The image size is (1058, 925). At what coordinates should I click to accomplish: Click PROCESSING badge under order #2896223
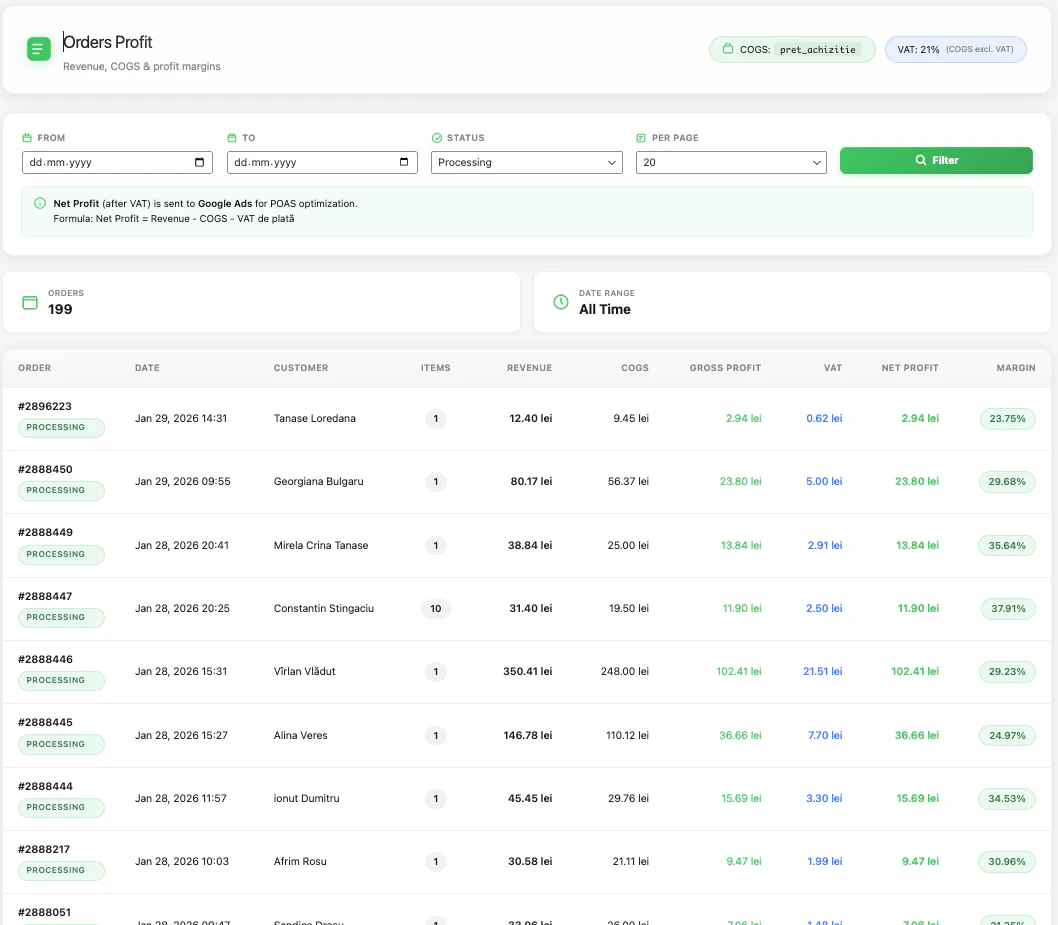point(61,428)
